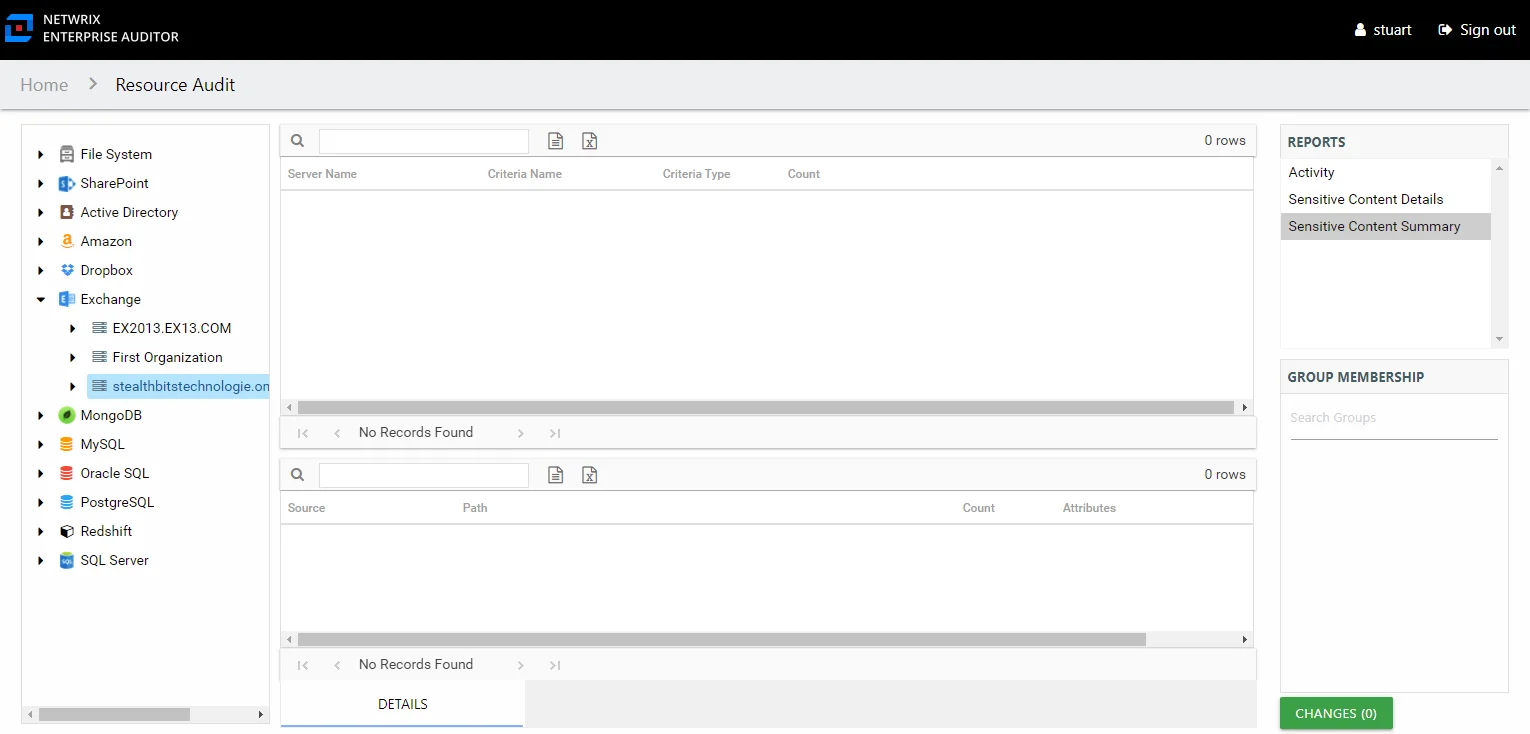This screenshot has width=1530, height=734.
Task: Click the File System server icon
Action: tap(67, 154)
